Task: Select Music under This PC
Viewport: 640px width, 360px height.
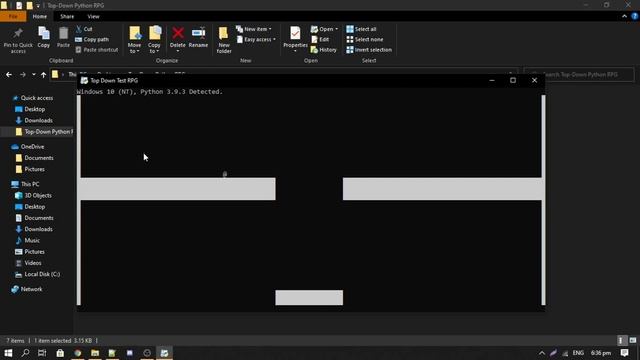Action: tap(27, 240)
